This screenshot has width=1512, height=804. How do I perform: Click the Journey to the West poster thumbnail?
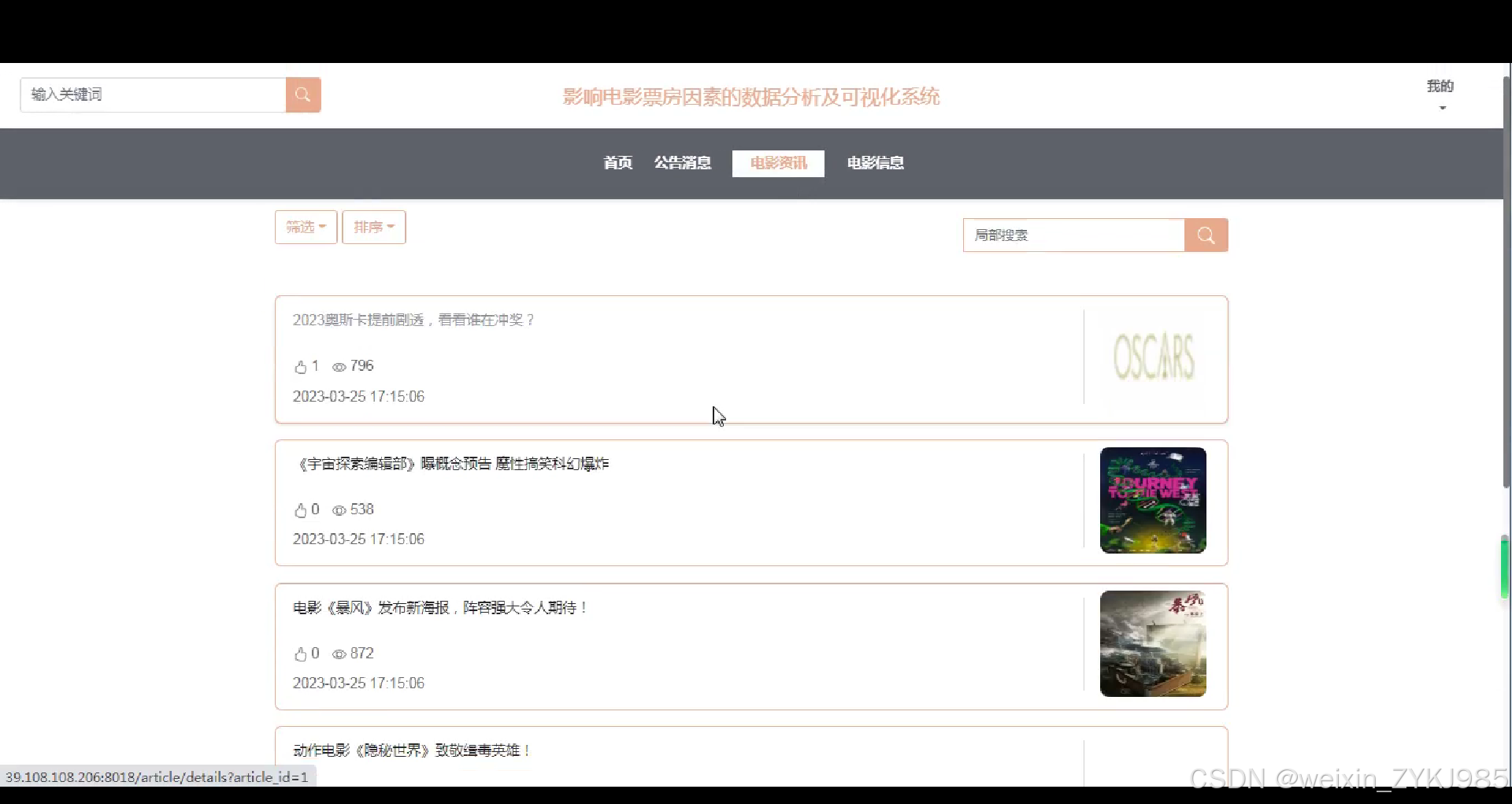coord(1154,500)
